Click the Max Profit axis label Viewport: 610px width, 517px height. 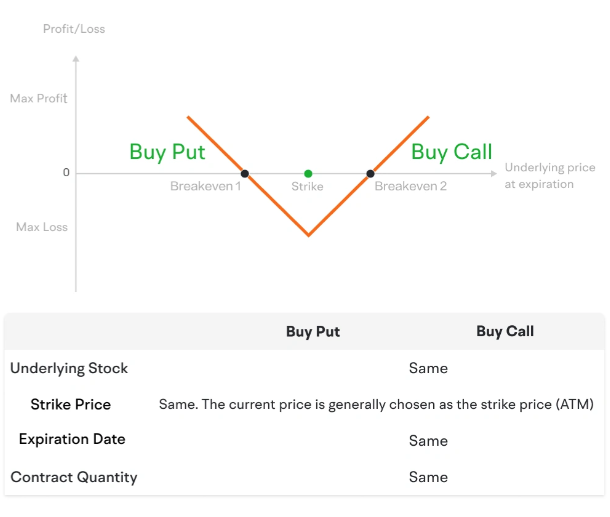point(39,98)
